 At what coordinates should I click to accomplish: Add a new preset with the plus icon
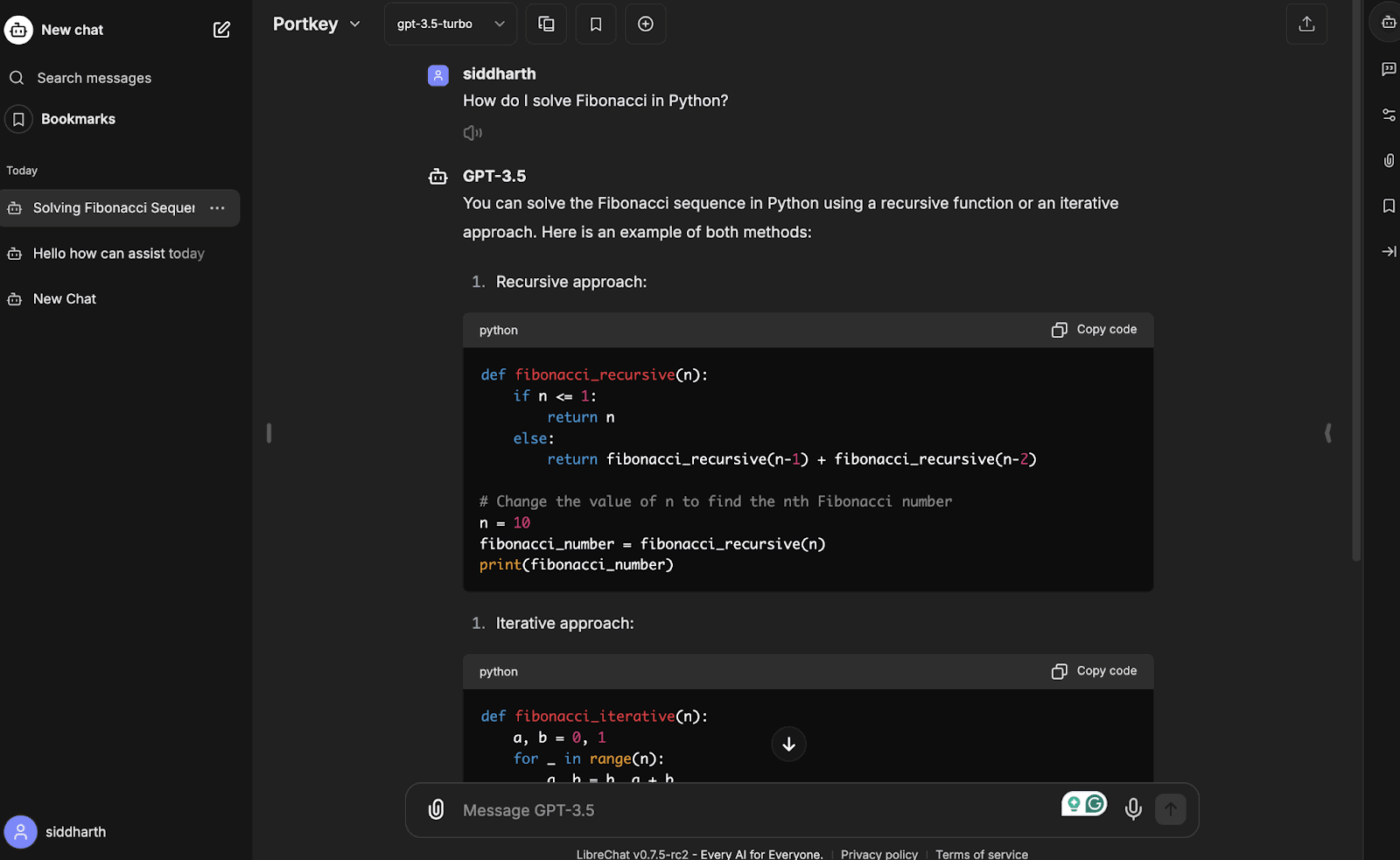click(x=645, y=23)
